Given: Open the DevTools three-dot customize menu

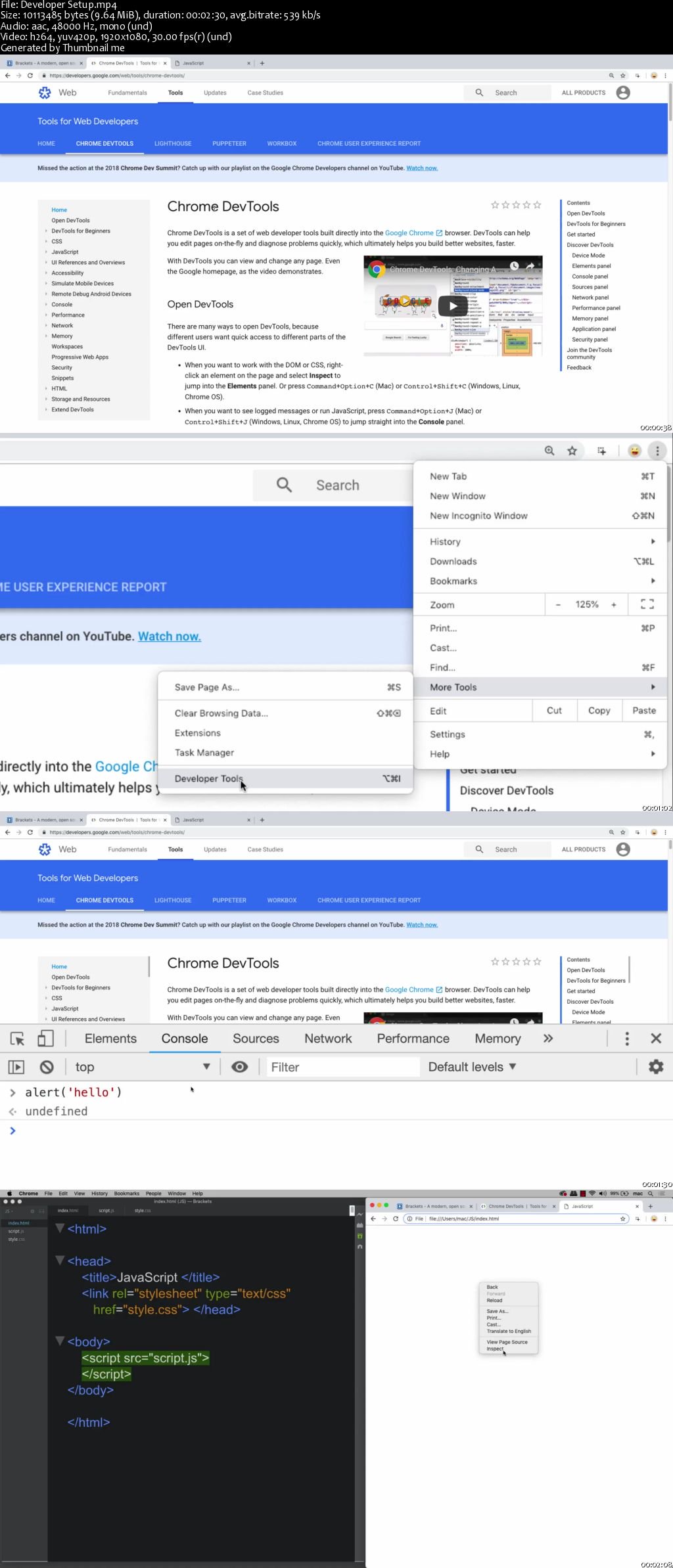Looking at the screenshot, I should coord(627,1039).
